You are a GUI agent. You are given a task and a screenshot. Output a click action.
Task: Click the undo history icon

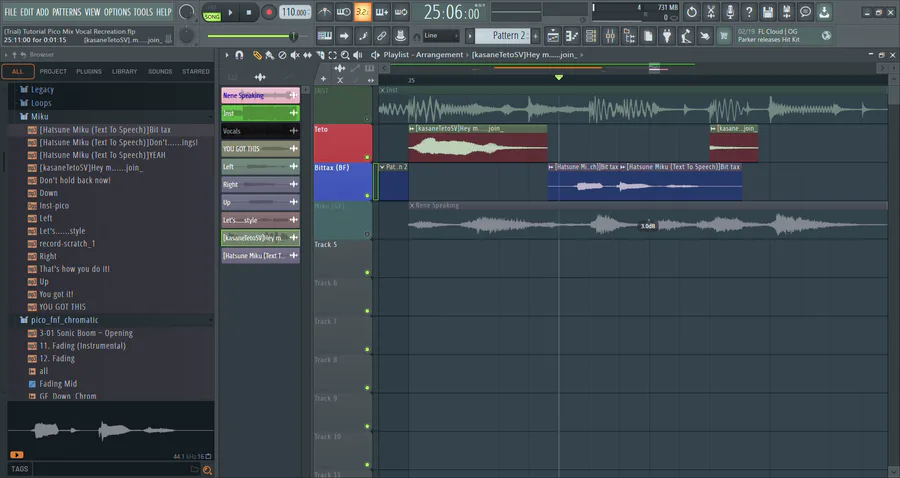[x=692, y=11]
